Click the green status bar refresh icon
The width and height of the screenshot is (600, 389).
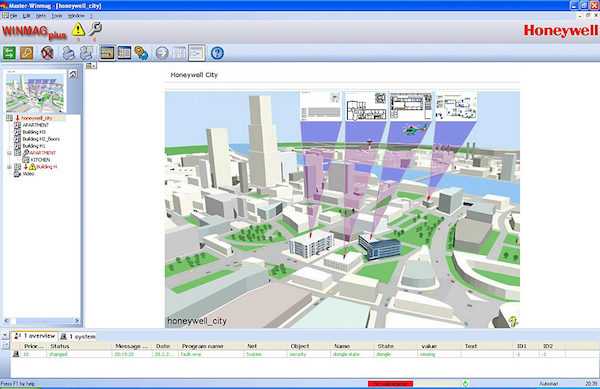coord(465,384)
